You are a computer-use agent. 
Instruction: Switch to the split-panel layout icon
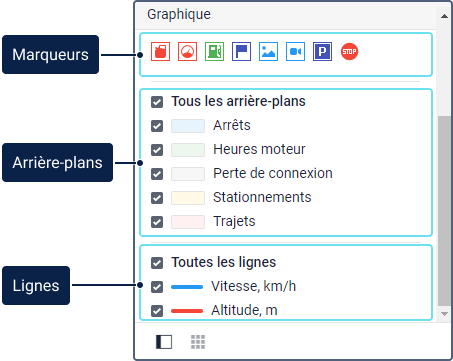pyautogui.click(x=164, y=342)
